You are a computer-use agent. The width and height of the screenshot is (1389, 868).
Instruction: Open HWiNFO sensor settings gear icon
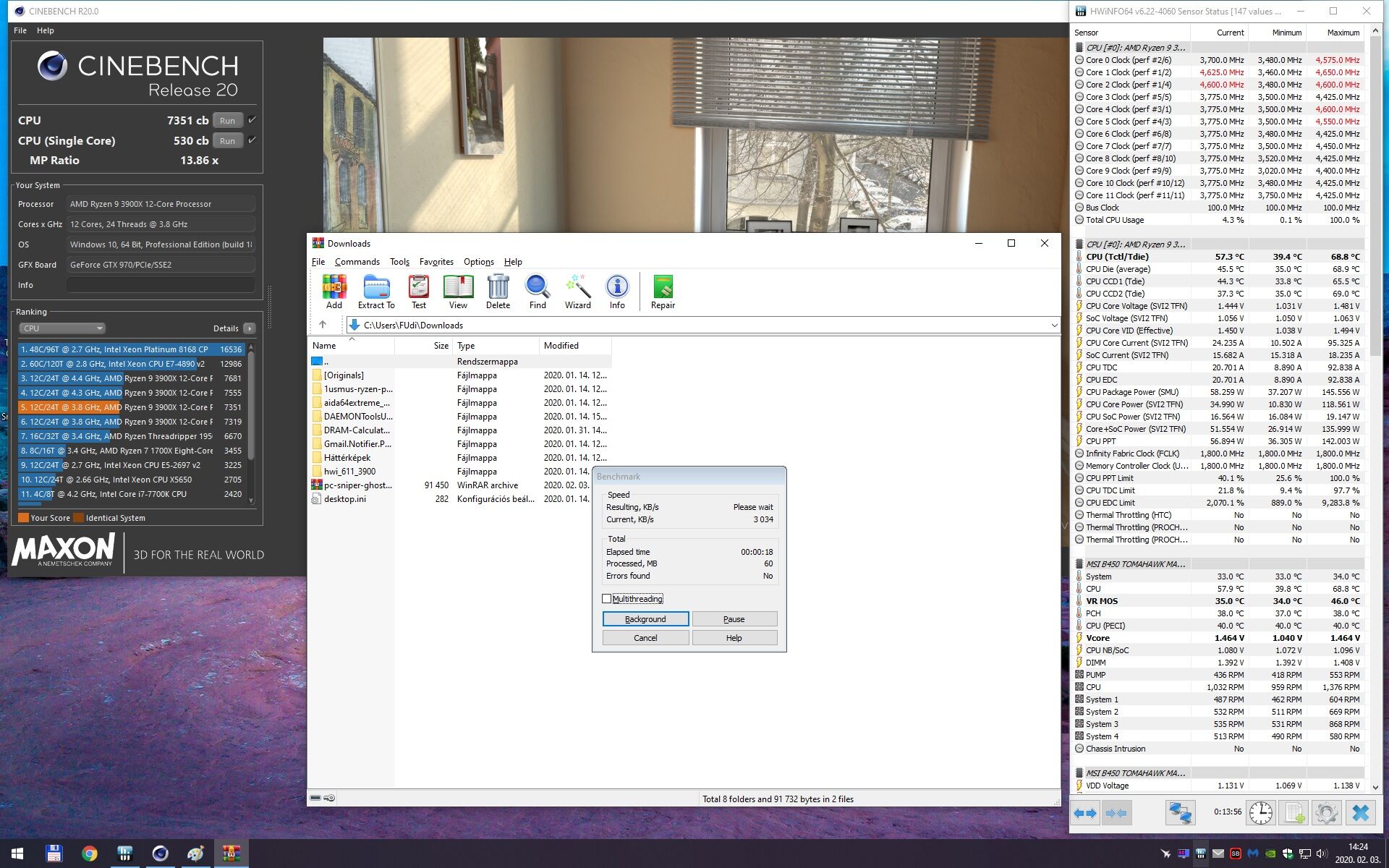[1327, 813]
